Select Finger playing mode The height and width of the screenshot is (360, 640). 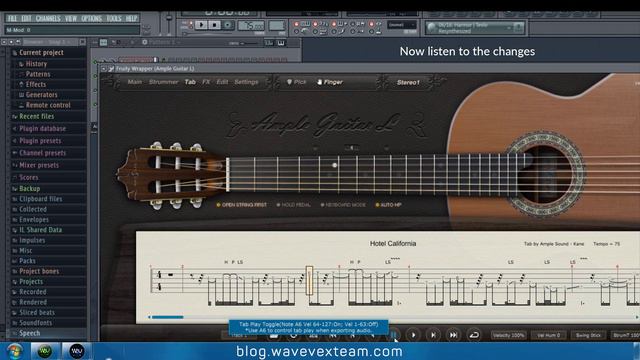coord(330,82)
